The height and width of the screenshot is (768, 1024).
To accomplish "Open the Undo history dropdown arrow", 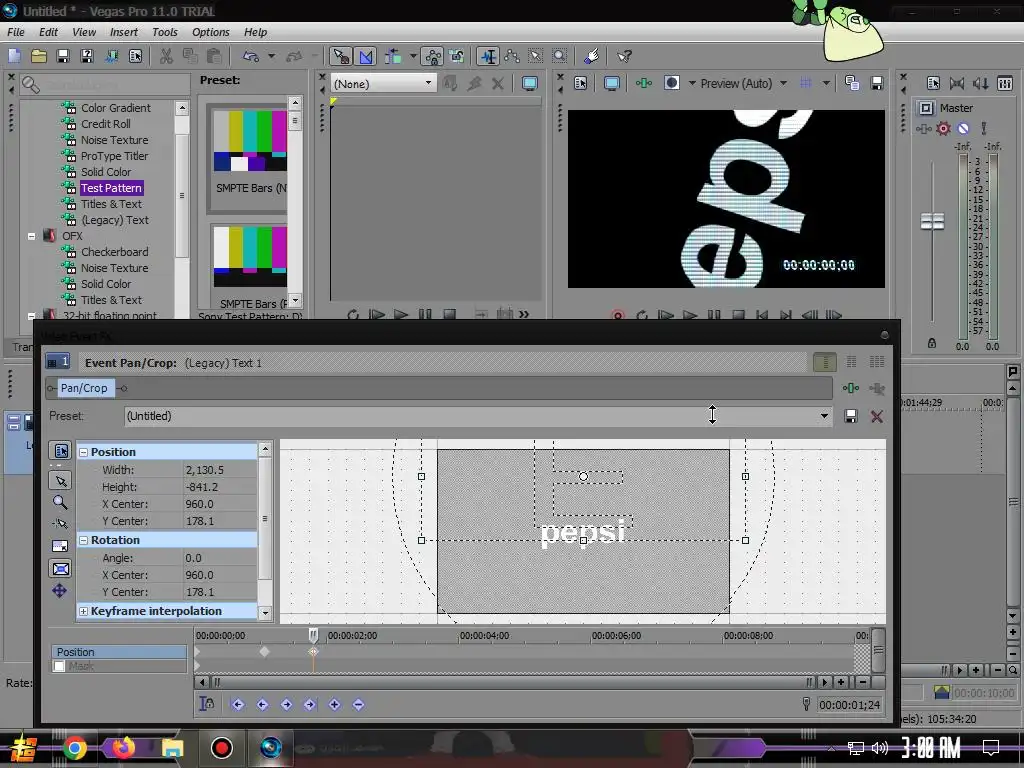I will pyautogui.click(x=271, y=56).
